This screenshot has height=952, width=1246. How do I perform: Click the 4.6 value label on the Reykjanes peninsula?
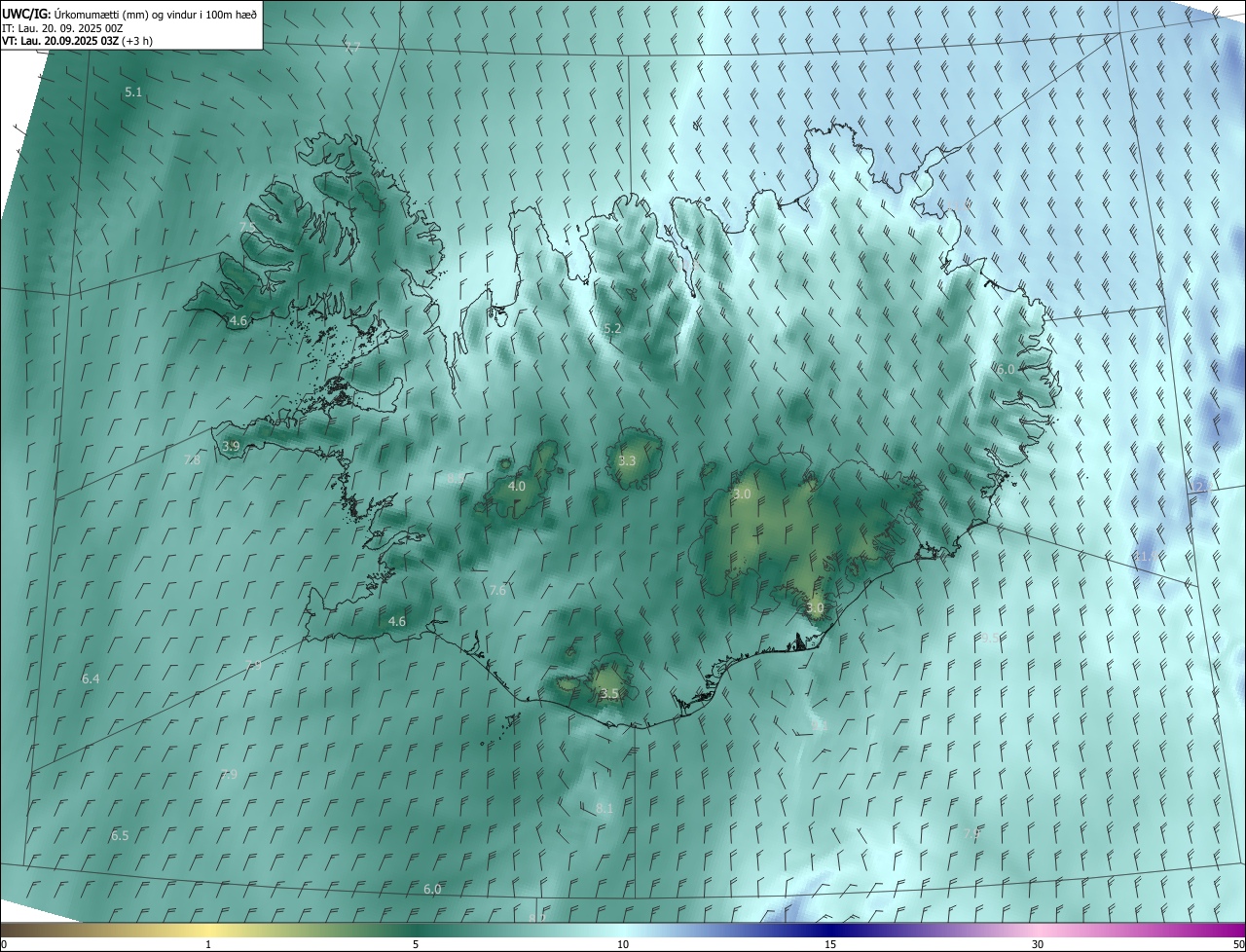pyautogui.click(x=397, y=621)
